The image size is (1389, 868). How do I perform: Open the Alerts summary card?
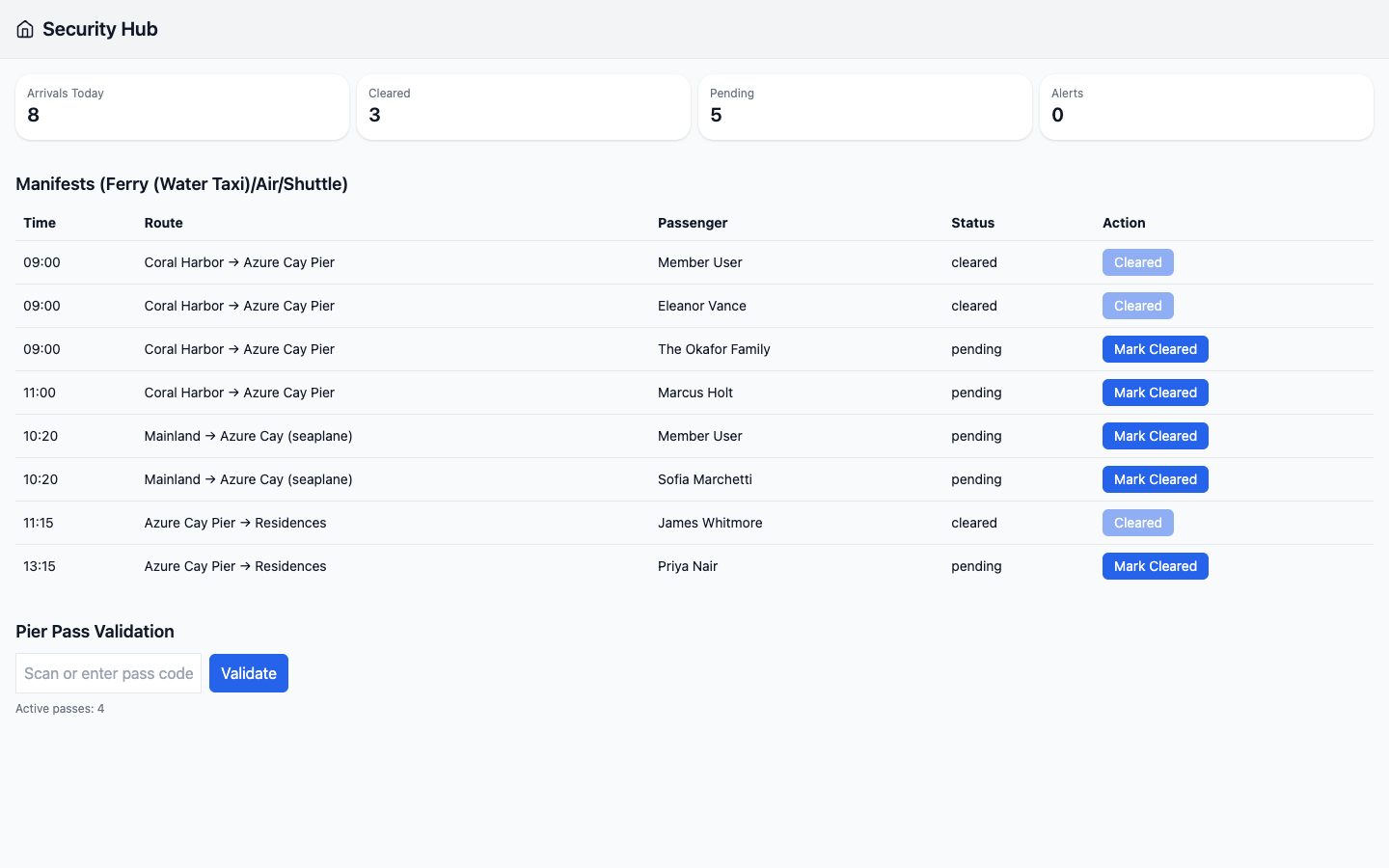(1207, 107)
